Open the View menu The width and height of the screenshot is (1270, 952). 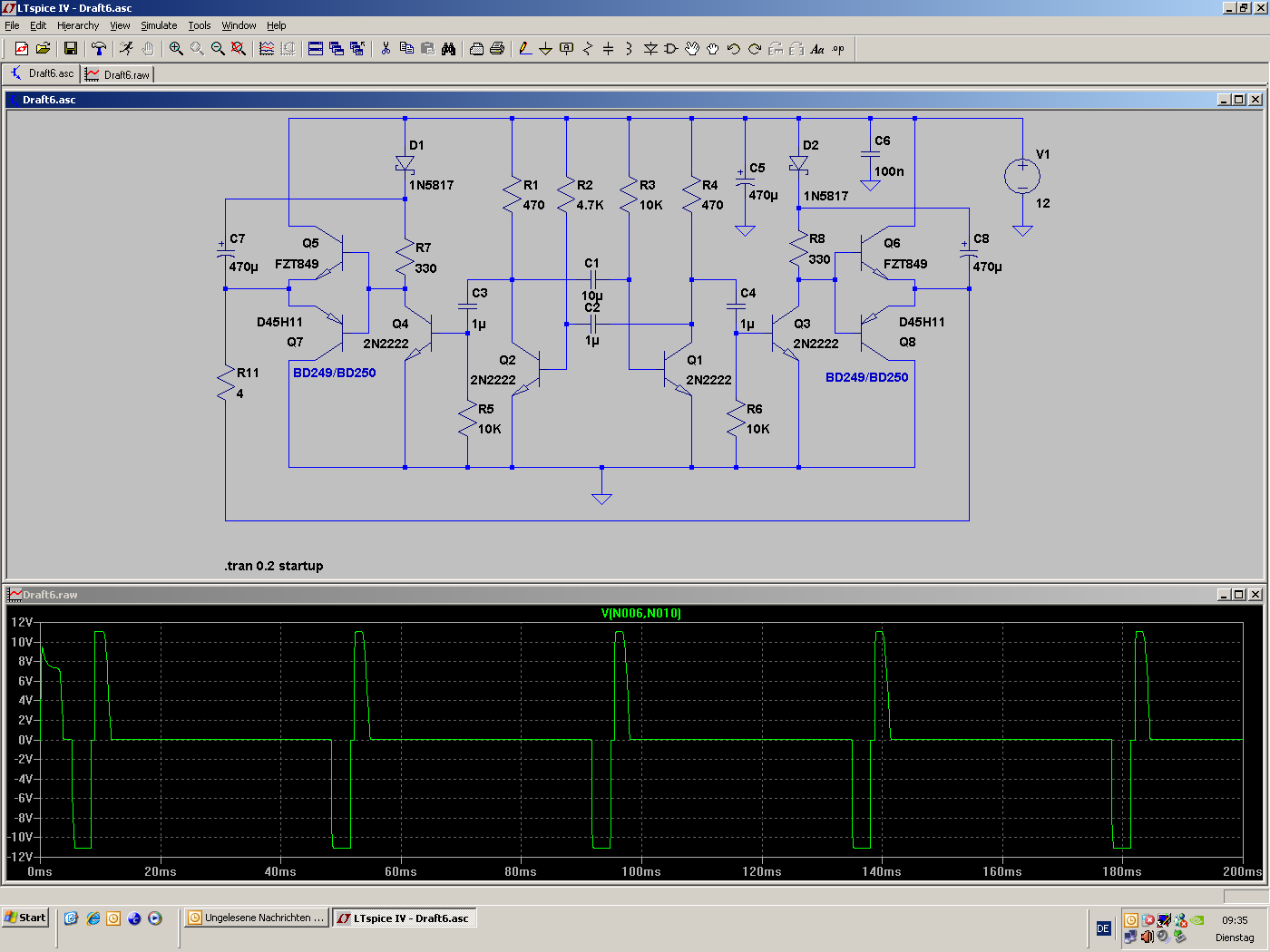(x=120, y=25)
